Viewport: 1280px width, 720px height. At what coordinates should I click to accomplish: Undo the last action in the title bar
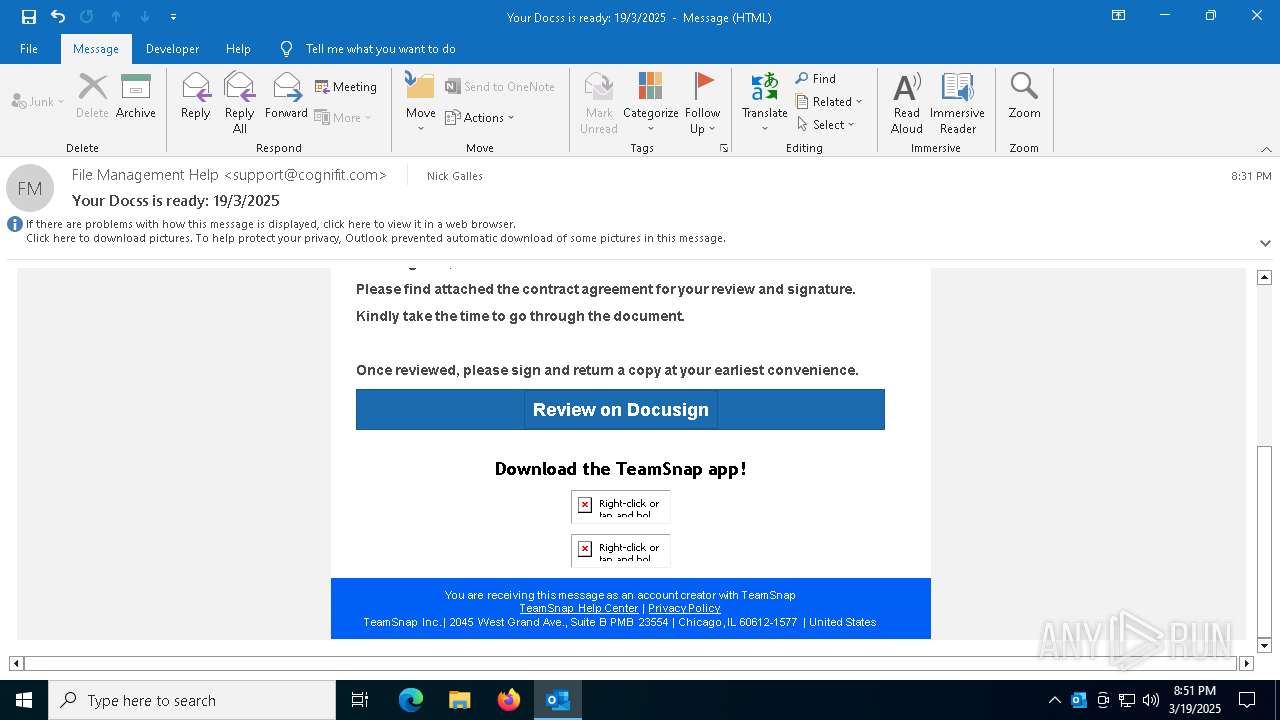click(58, 16)
